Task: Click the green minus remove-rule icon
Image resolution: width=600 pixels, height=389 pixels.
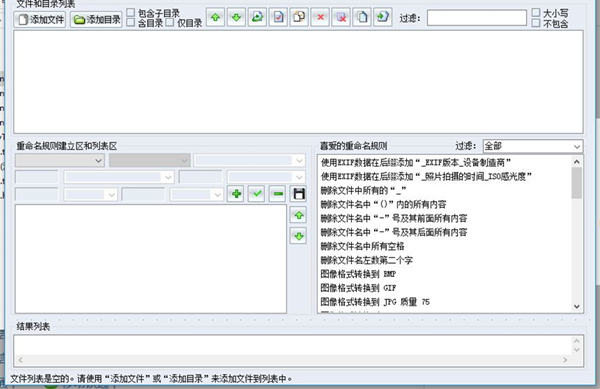Action: point(278,194)
